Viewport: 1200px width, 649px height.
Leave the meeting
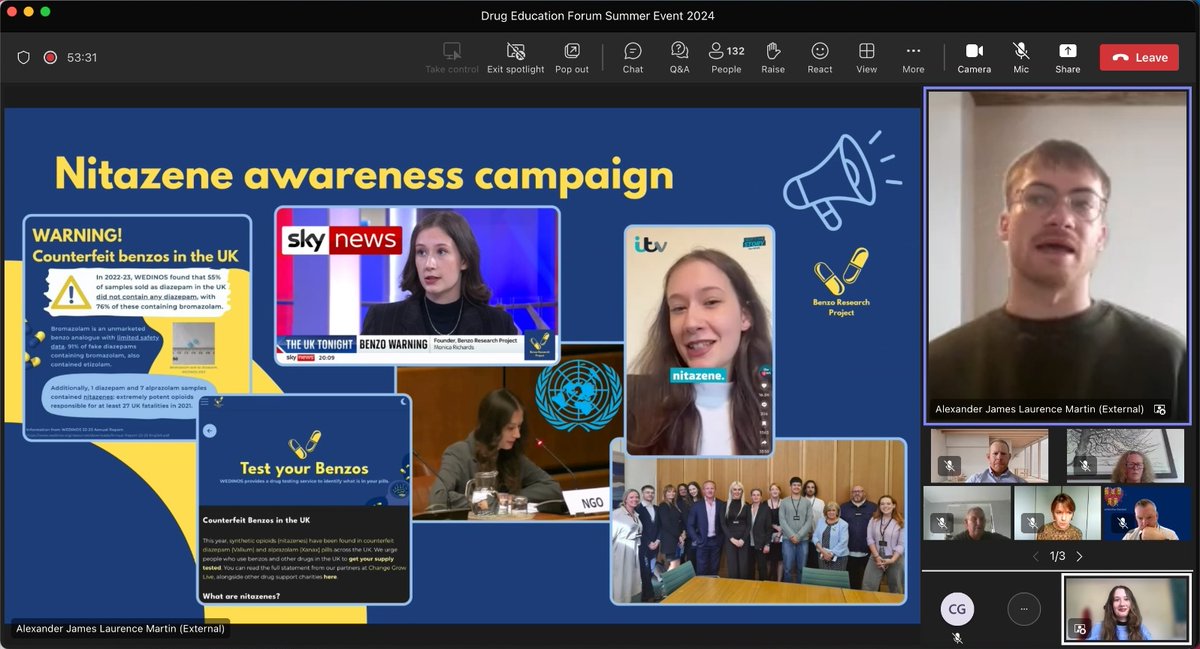point(1139,58)
